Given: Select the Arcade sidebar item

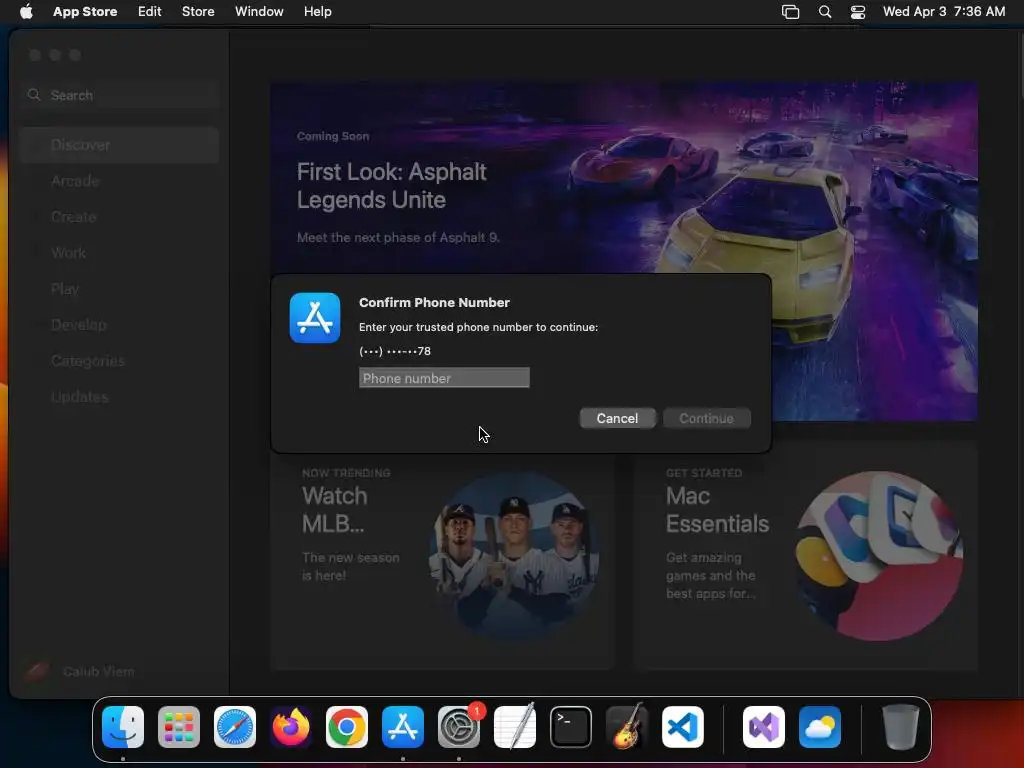Looking at the screenshot, I should (120, 181).
